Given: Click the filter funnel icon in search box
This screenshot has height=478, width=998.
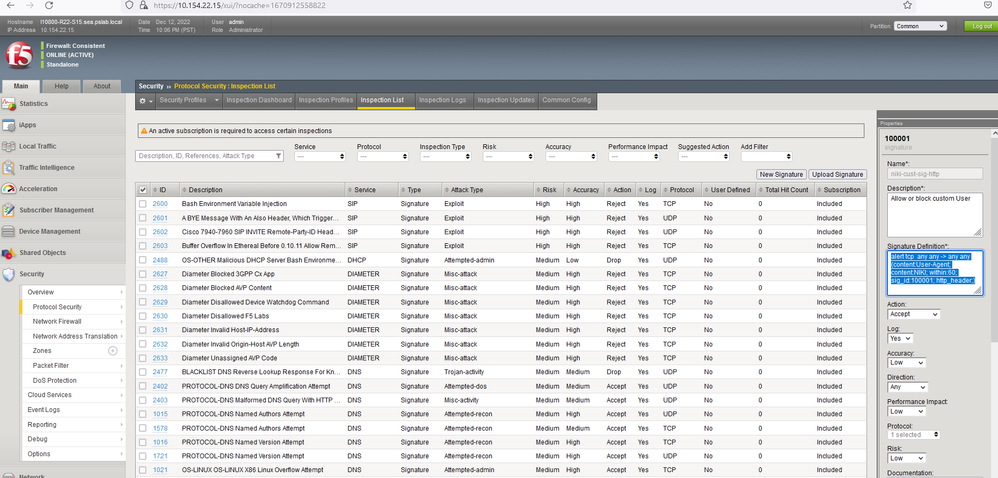Looking at the screenshot, I should point(277,156).
